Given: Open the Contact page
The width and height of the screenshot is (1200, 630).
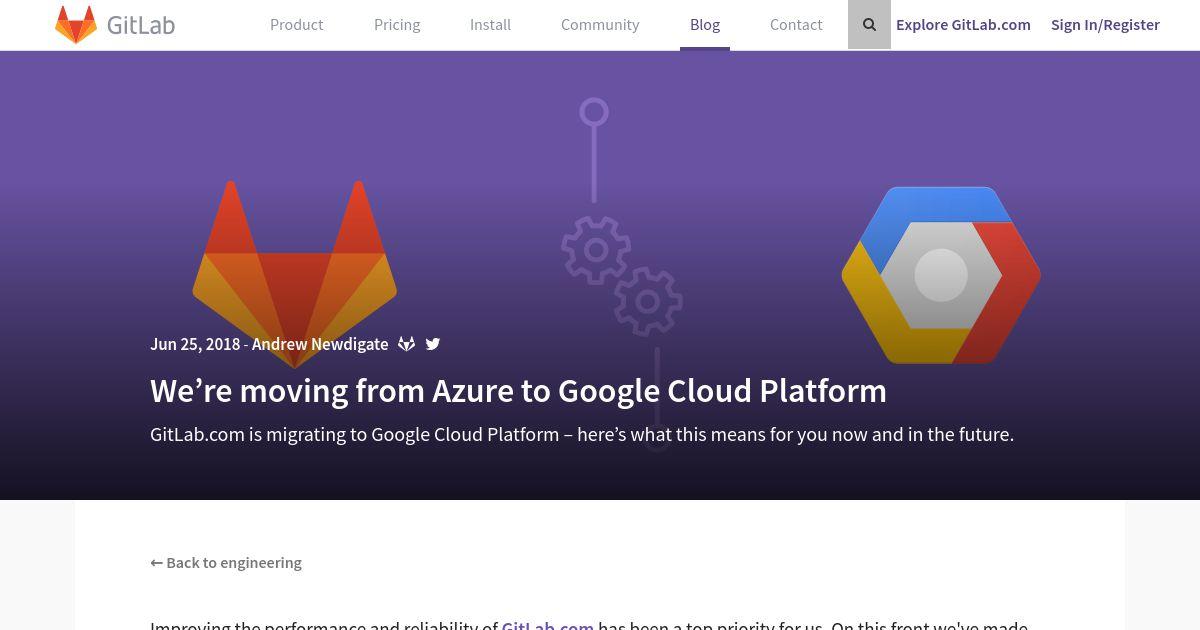Looking at the screenshot, I should 796,25.
